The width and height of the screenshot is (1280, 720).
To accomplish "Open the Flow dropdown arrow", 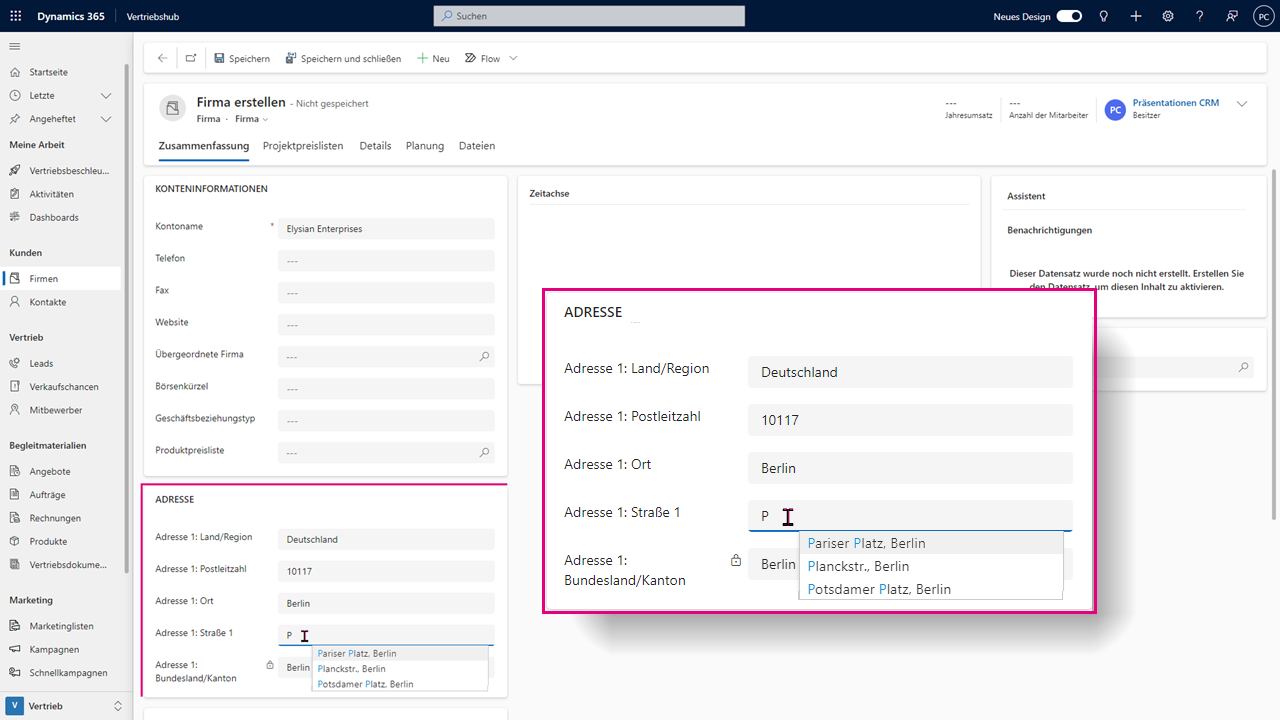I will (514, 58).
